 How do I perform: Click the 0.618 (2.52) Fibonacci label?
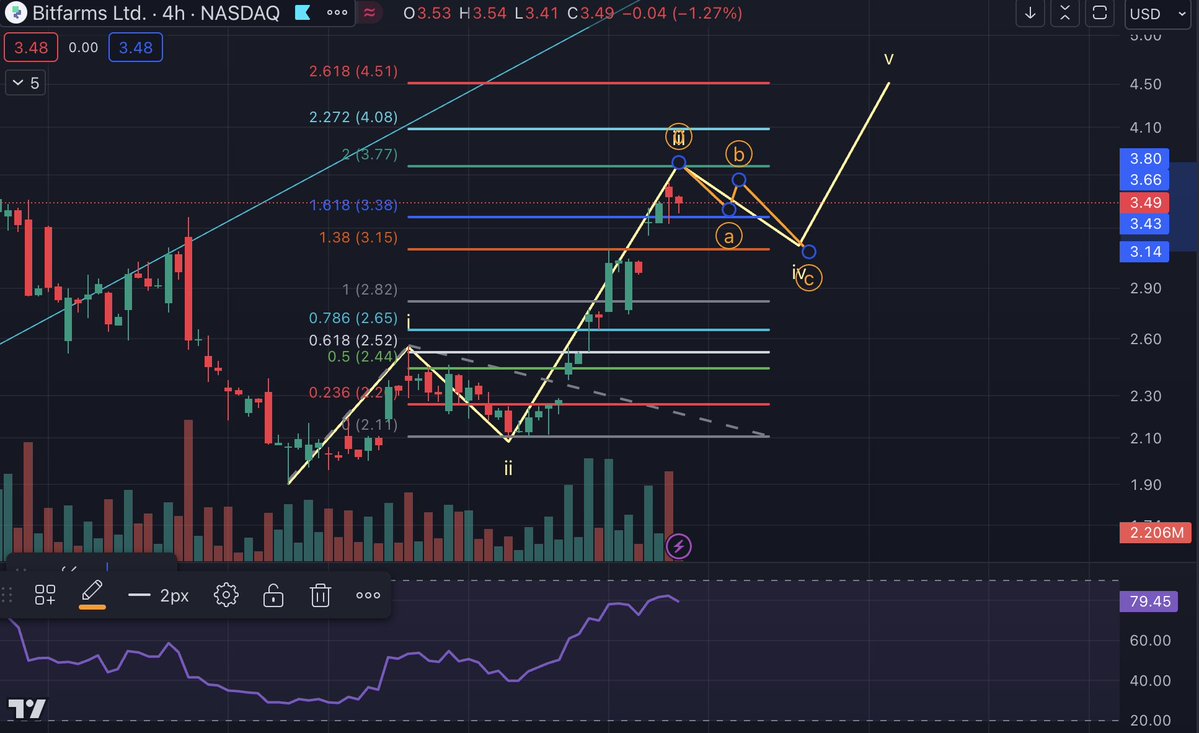(x=353, y=340)
